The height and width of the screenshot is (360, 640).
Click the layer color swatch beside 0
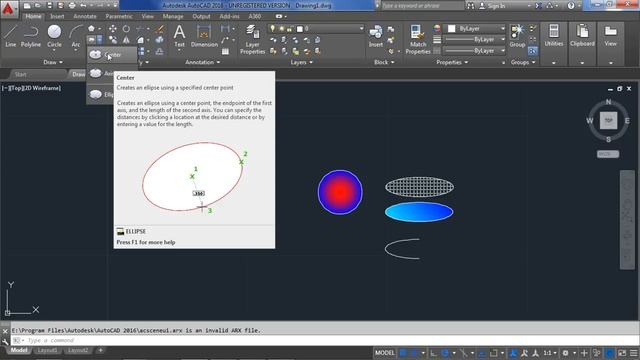(x=300, y=29)
